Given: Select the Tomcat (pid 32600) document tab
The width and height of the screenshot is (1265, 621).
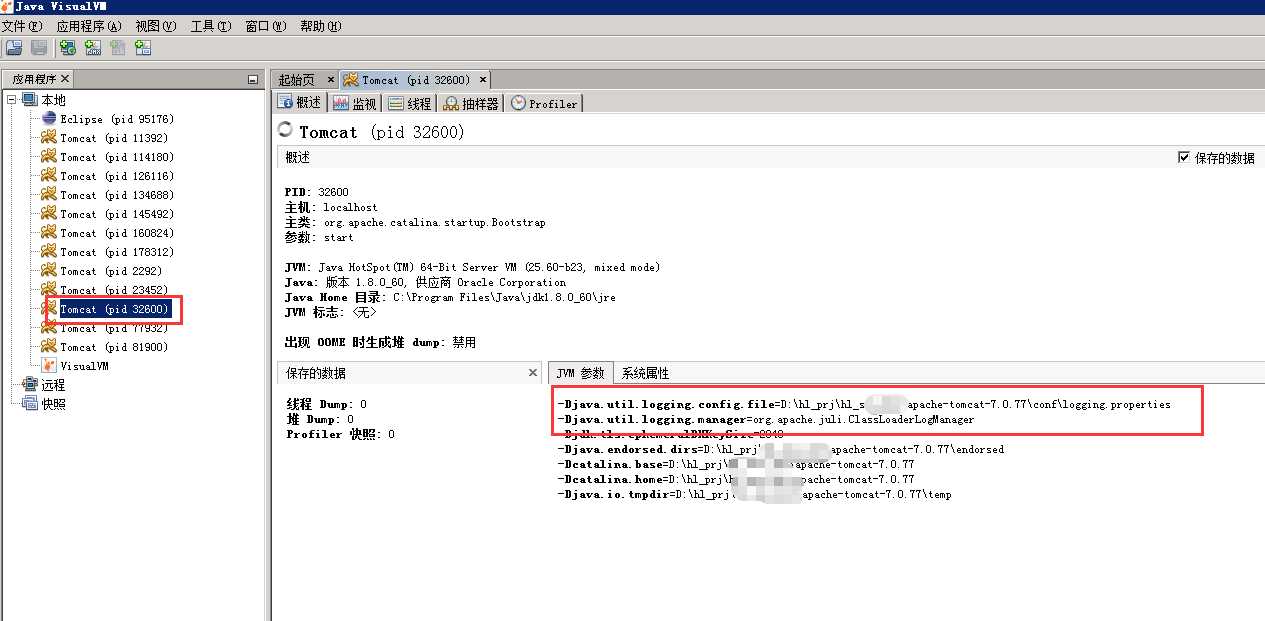Looking at the screenshot, I should point(415,79).
